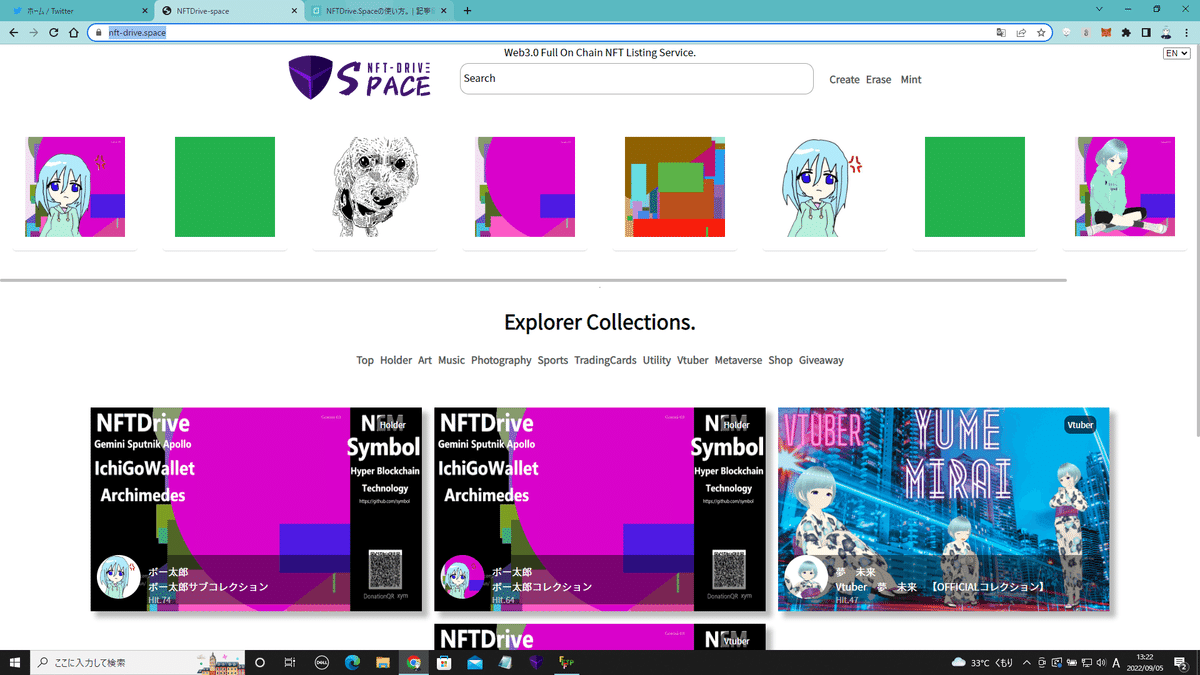Open Chrome's three-dot menu
Screen dimensions: 1200x675
point(1186,32)
